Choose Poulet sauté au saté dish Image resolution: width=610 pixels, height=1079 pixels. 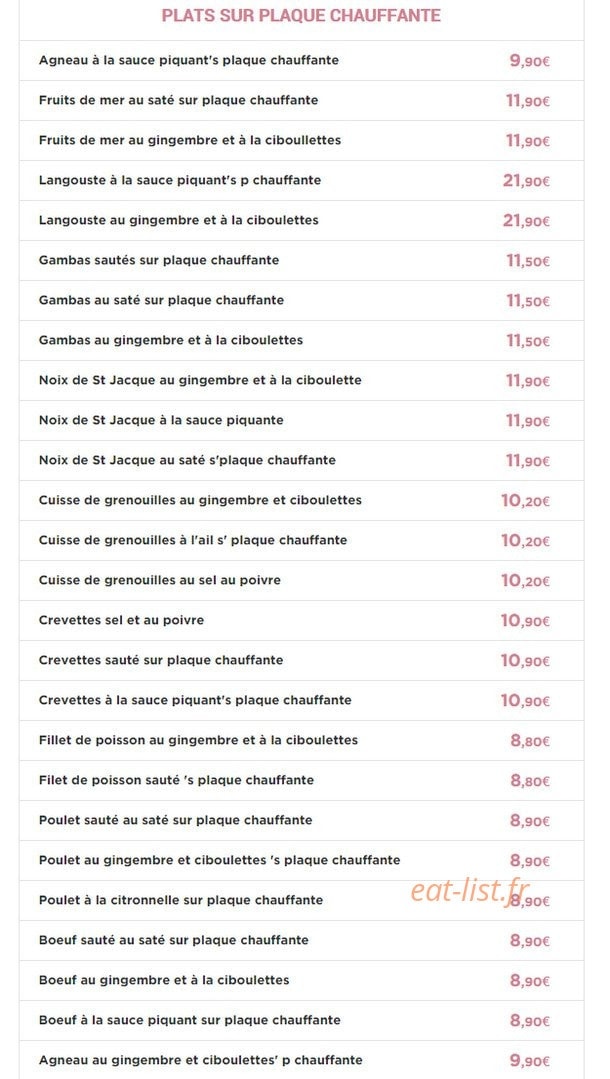(301, 820)
